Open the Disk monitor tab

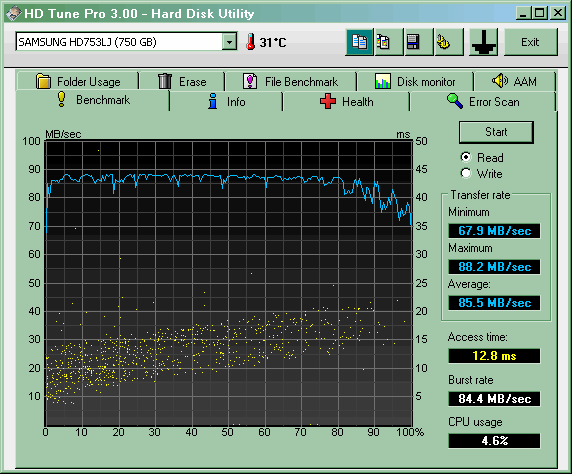pos(415,81)
